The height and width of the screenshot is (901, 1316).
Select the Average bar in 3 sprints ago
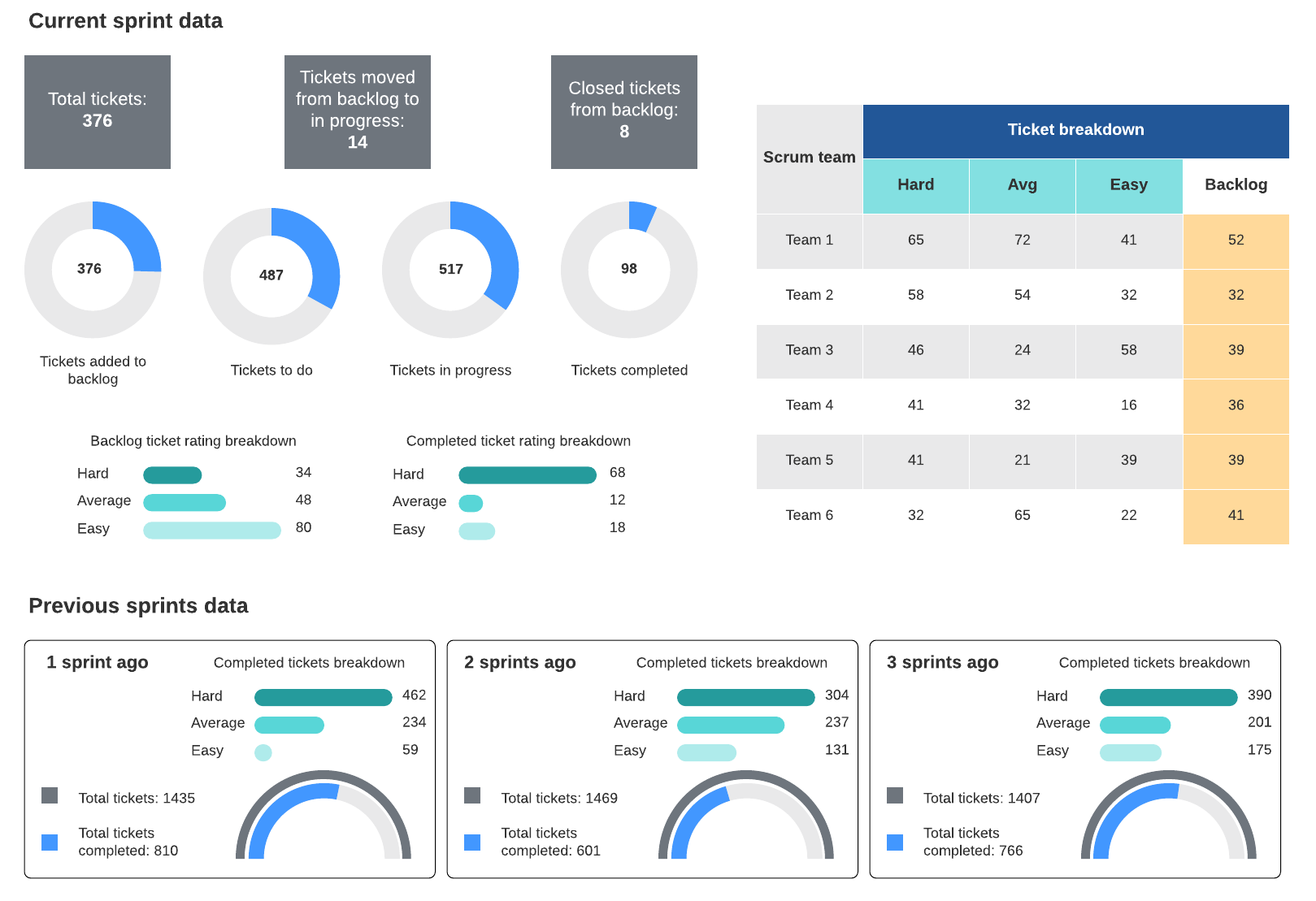1135,725
